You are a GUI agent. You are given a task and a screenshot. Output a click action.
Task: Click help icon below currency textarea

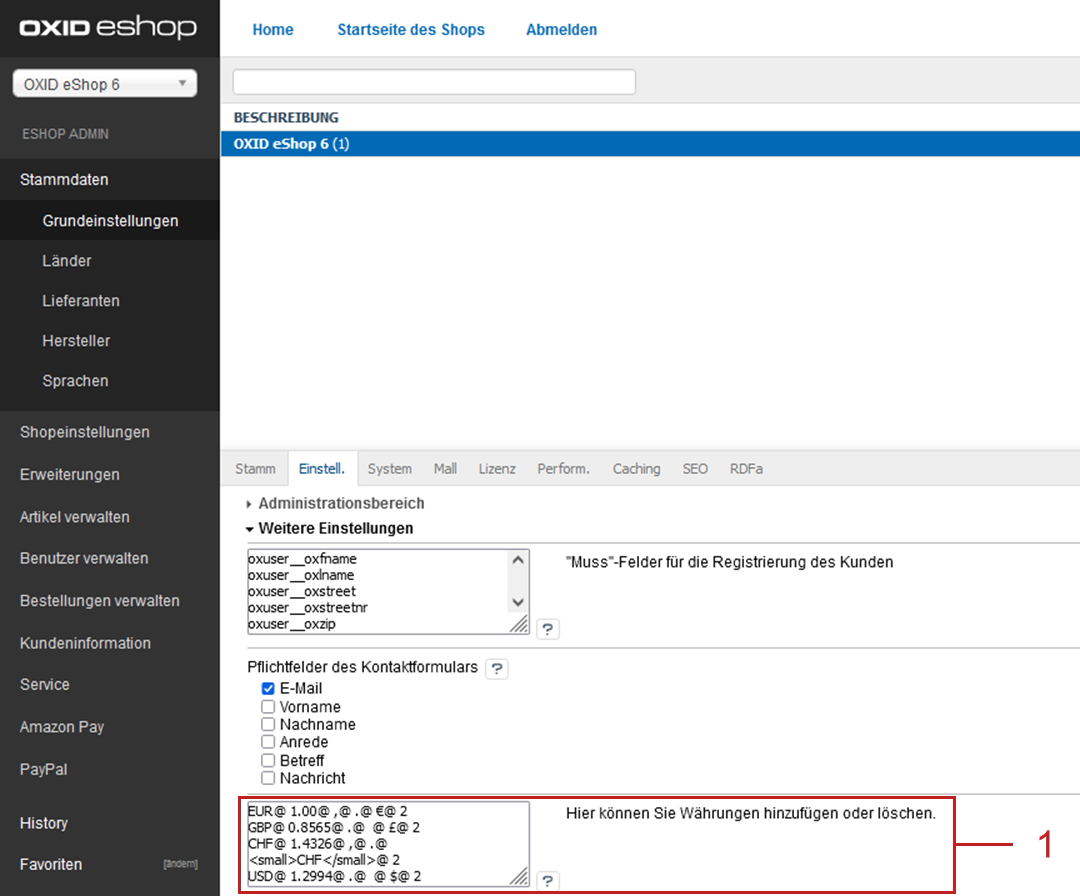pos(548,881)
